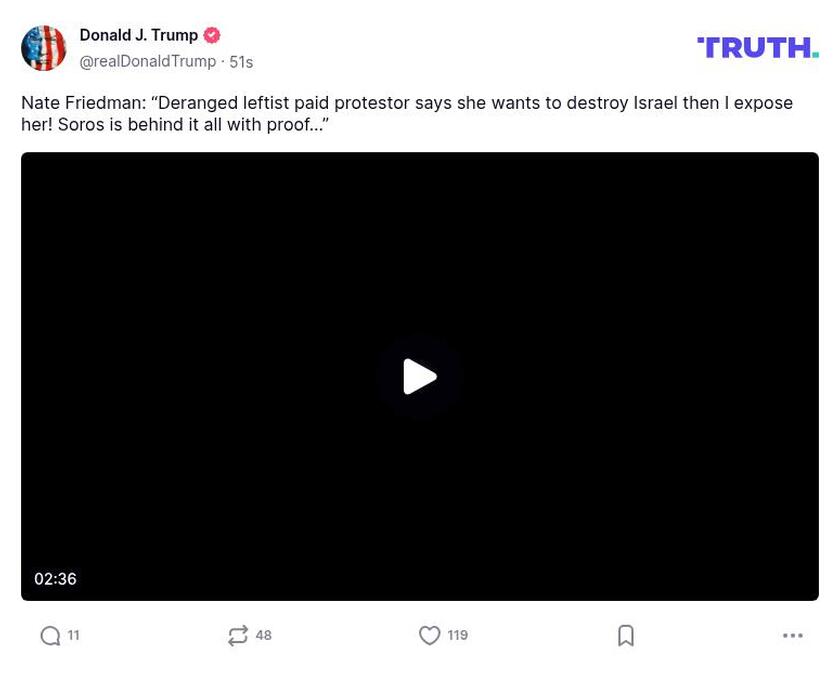Screen dimensions: 840x674
Task: Open the reply icon on Trump's post
Action: [x=48, y=635]
